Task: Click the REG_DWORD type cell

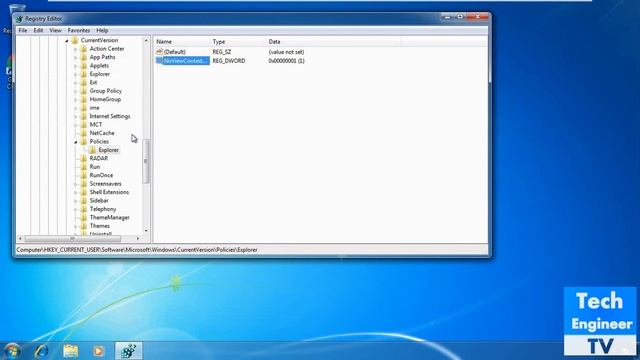Action: click(x=229, y=61)
